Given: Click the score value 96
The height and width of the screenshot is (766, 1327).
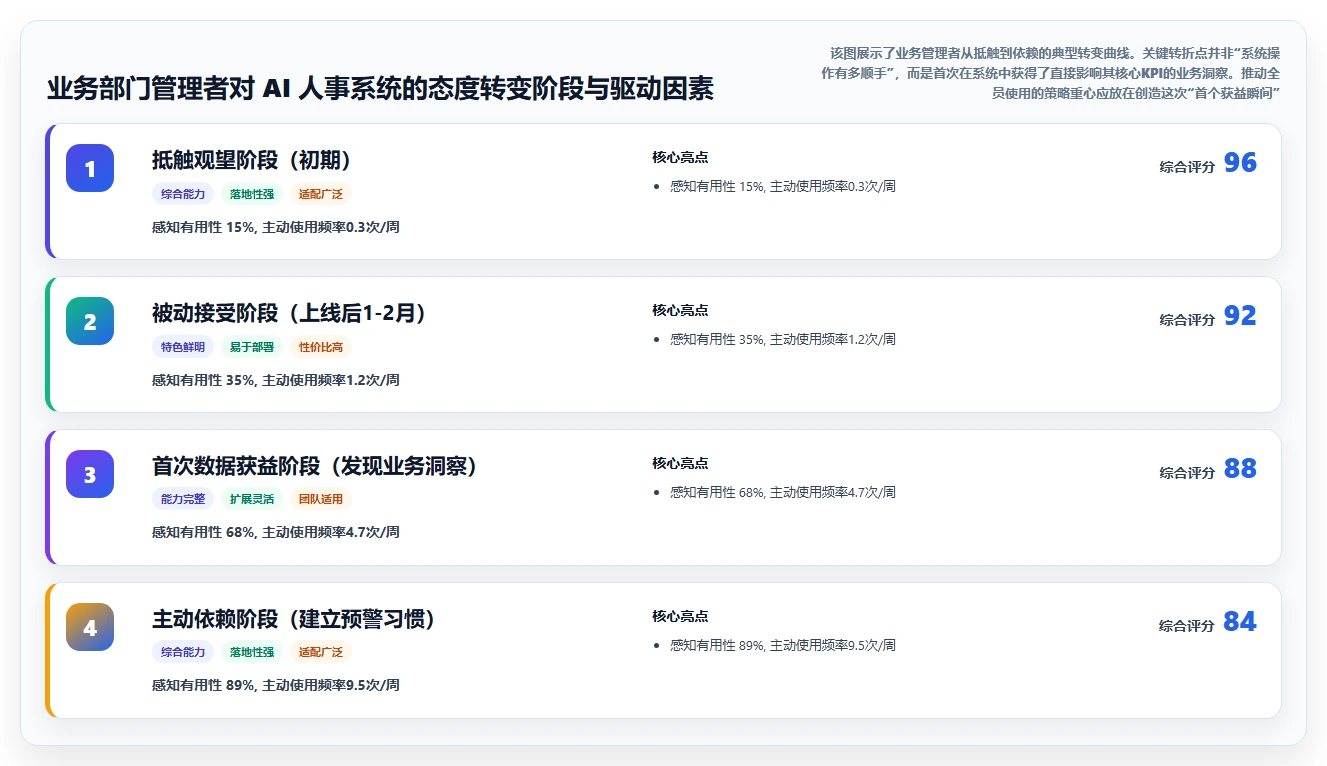Looking at the screenshot, I should [1240, 163].
